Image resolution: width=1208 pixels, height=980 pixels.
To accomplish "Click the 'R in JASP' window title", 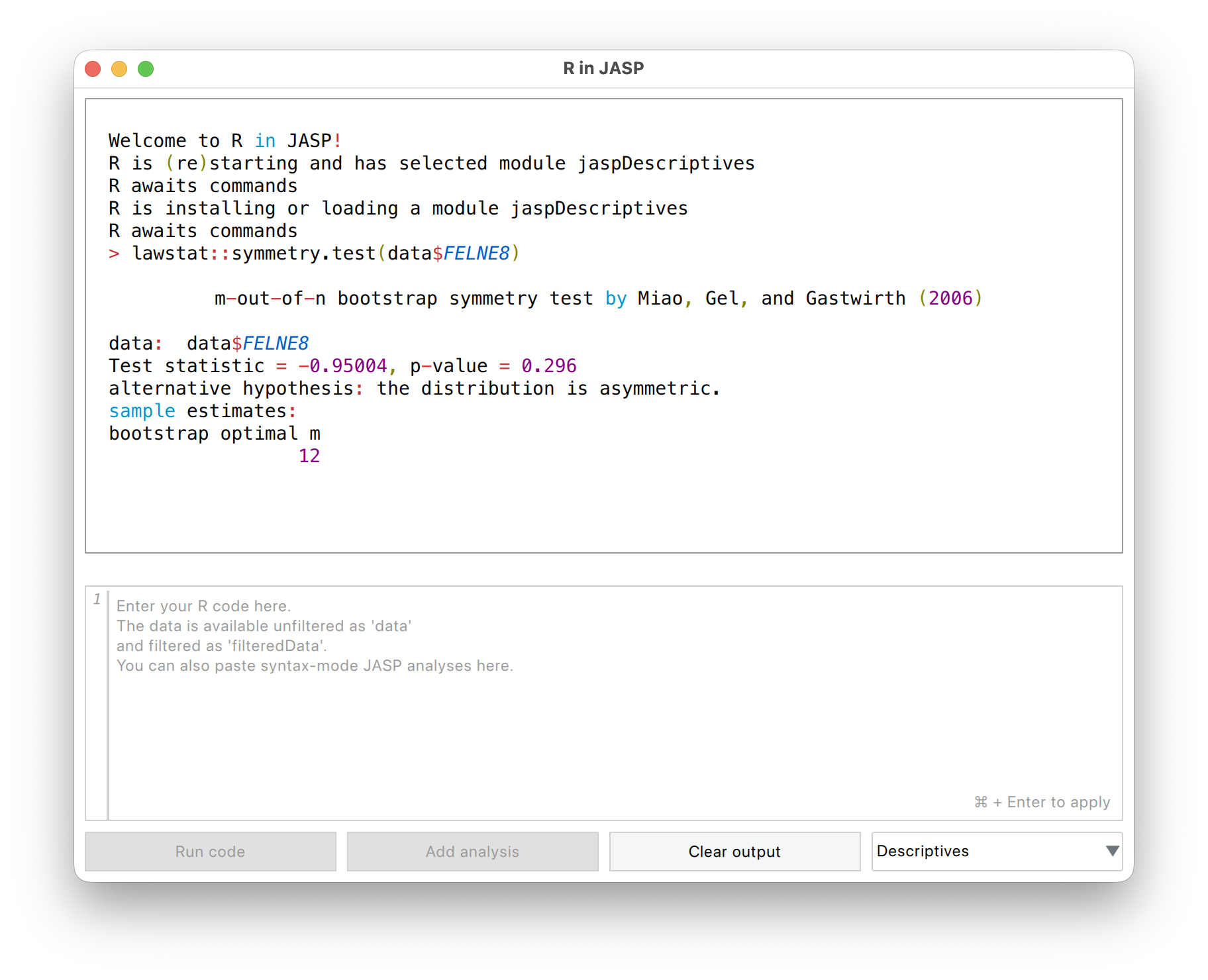I will [603, 68].
